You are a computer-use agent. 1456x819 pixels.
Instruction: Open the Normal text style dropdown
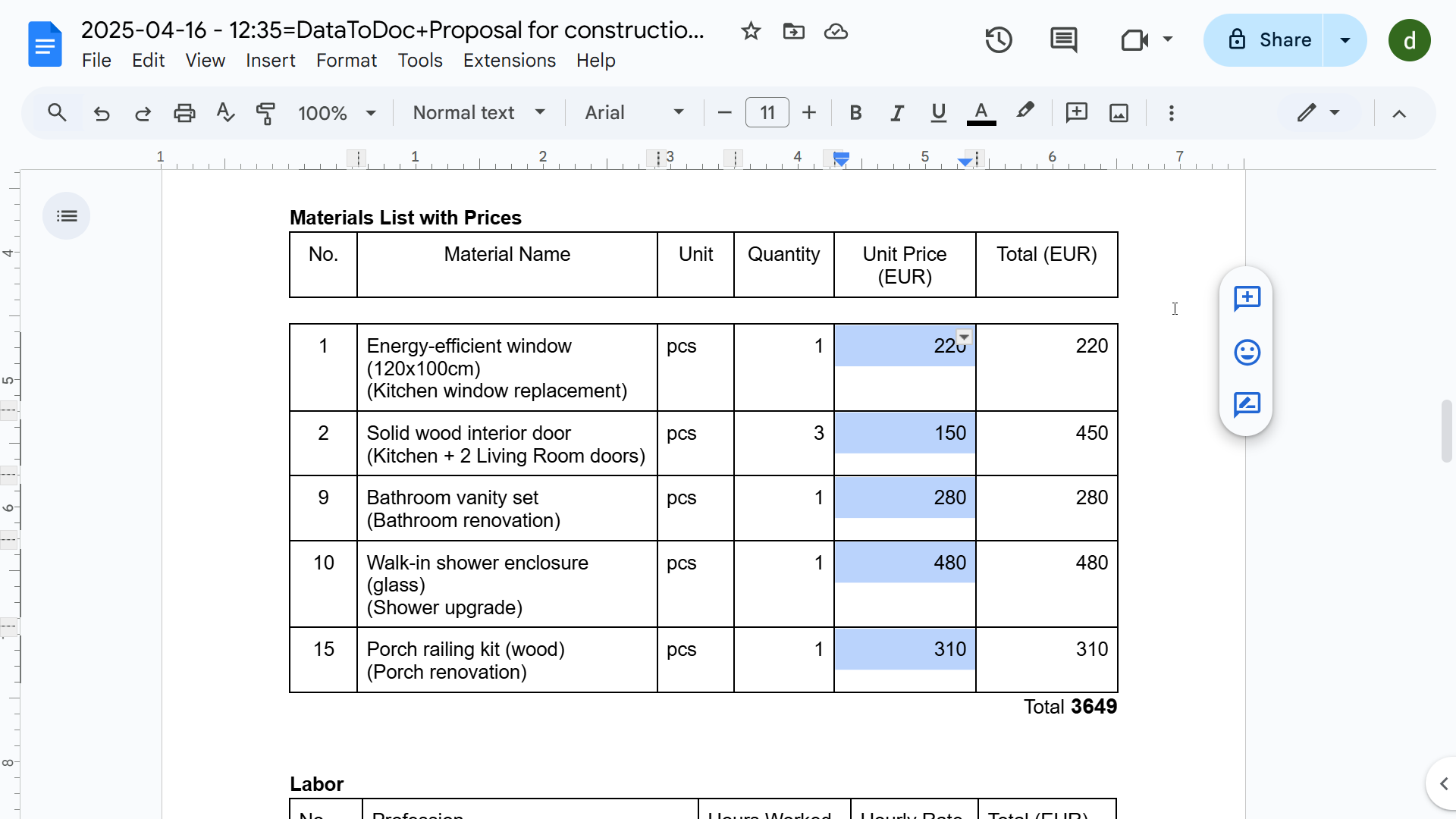click(479, 113)
